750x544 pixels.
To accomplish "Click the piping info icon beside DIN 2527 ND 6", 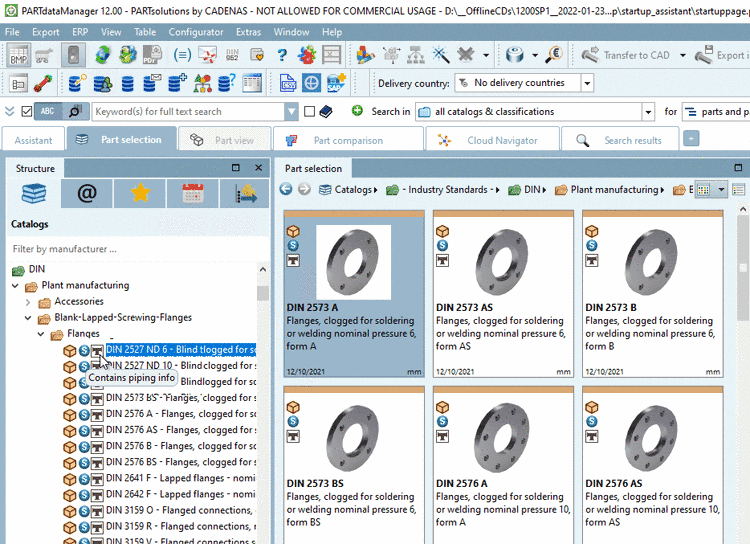I will click(97, 351).
